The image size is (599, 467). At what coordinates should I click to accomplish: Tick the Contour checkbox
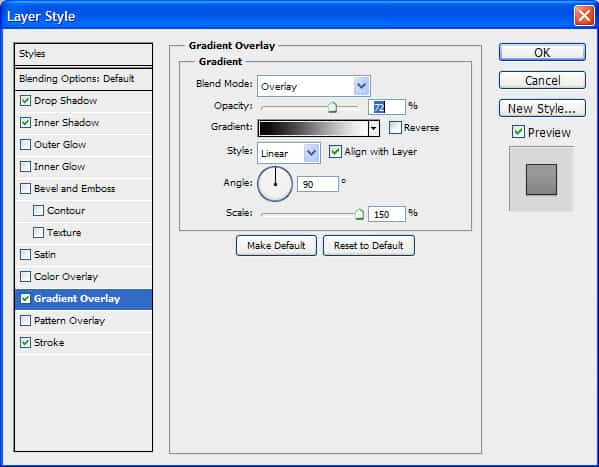click(x=38, y=211)
